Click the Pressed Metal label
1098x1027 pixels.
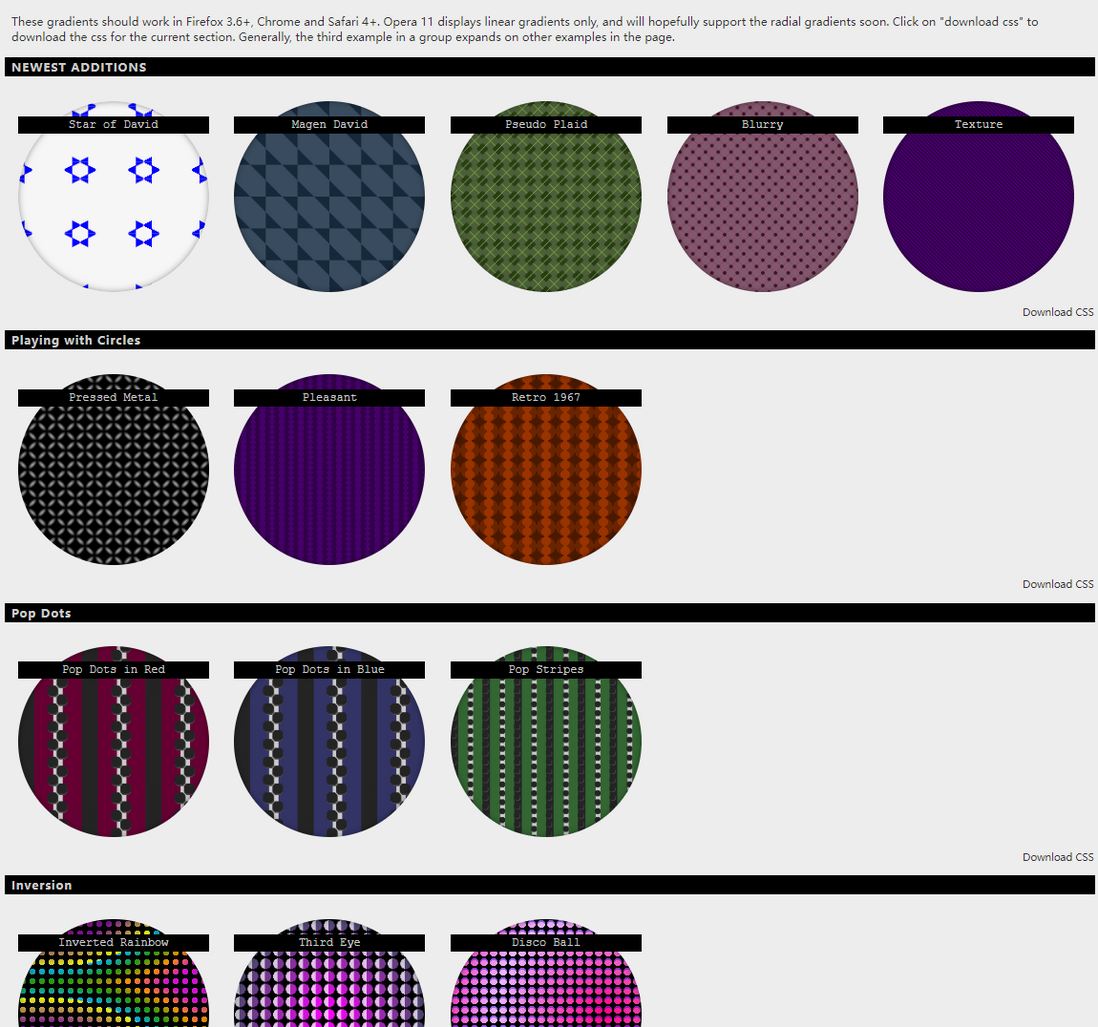click(x=113, y=398)
